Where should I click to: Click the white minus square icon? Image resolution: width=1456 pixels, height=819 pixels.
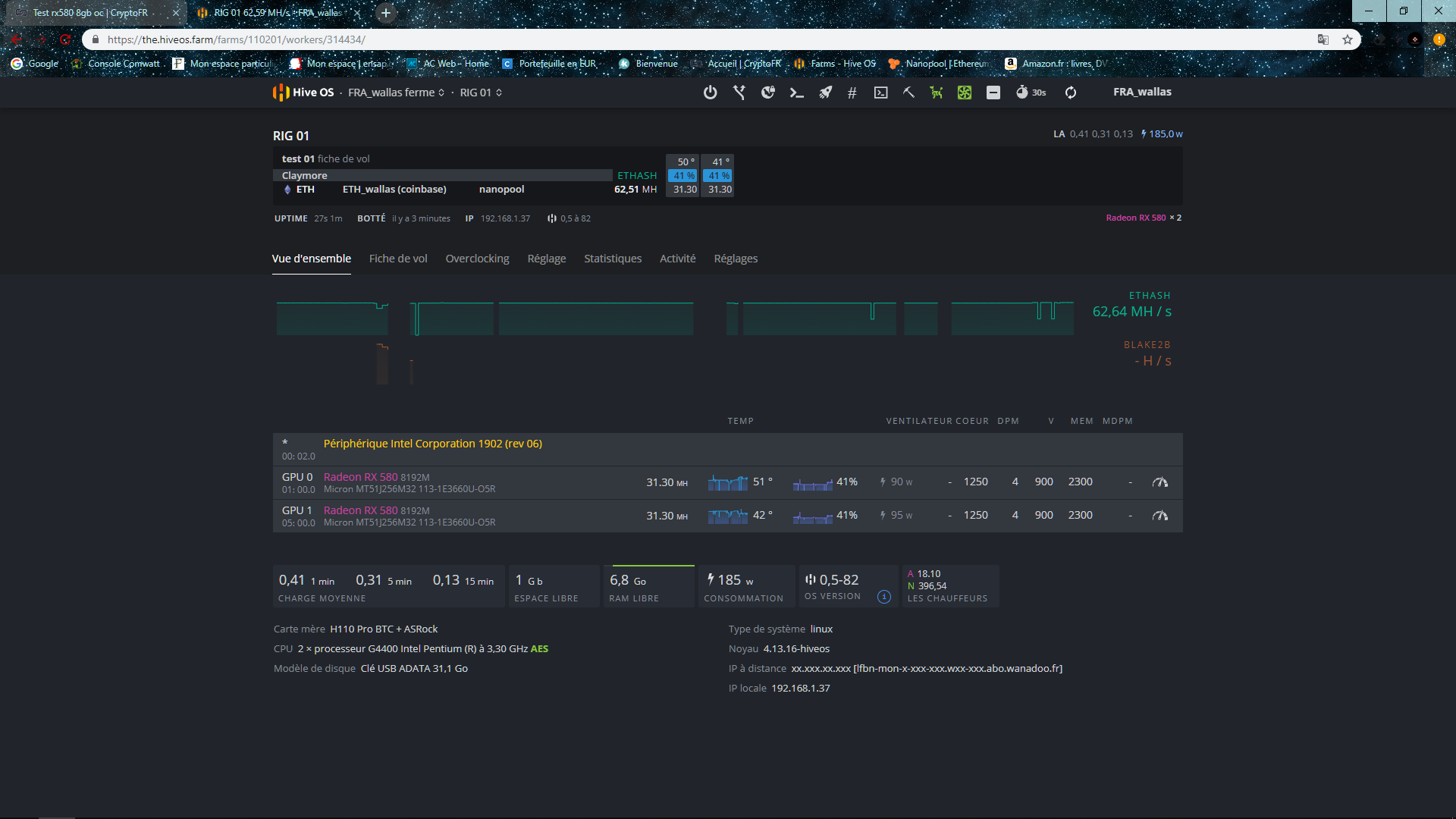click(993, 93)
